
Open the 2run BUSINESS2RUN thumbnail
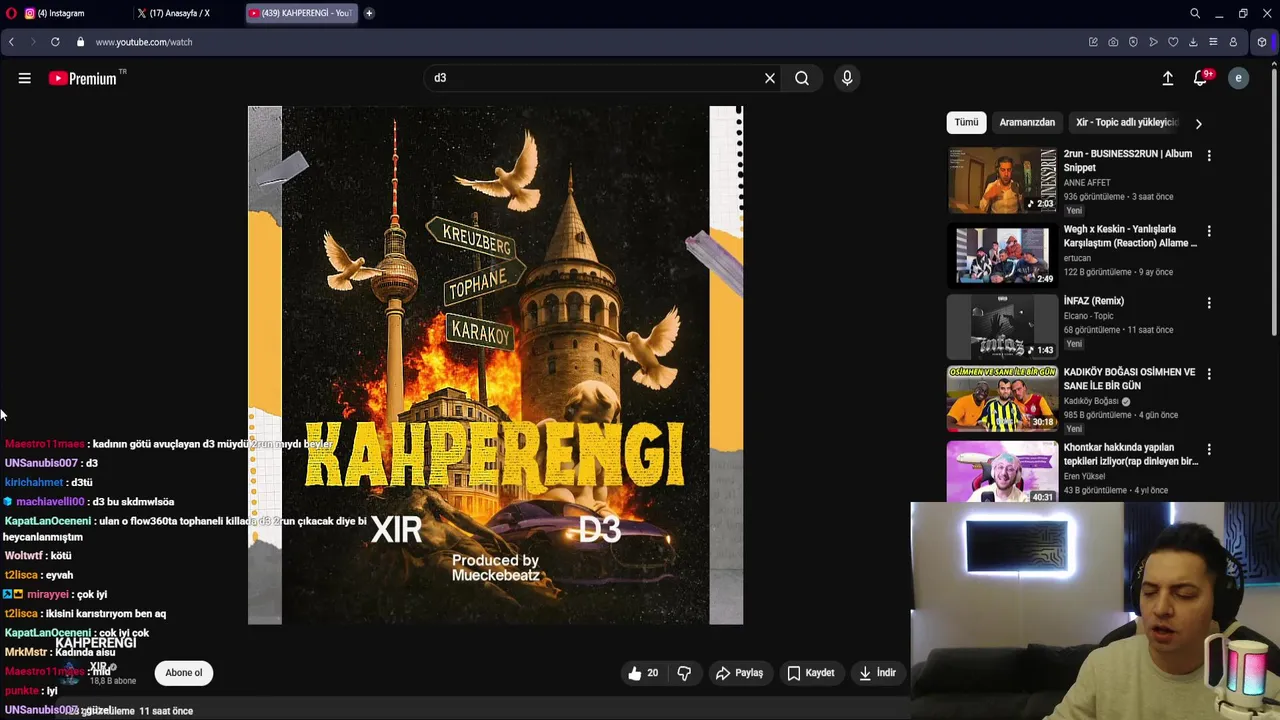(x=1002, y=180)
